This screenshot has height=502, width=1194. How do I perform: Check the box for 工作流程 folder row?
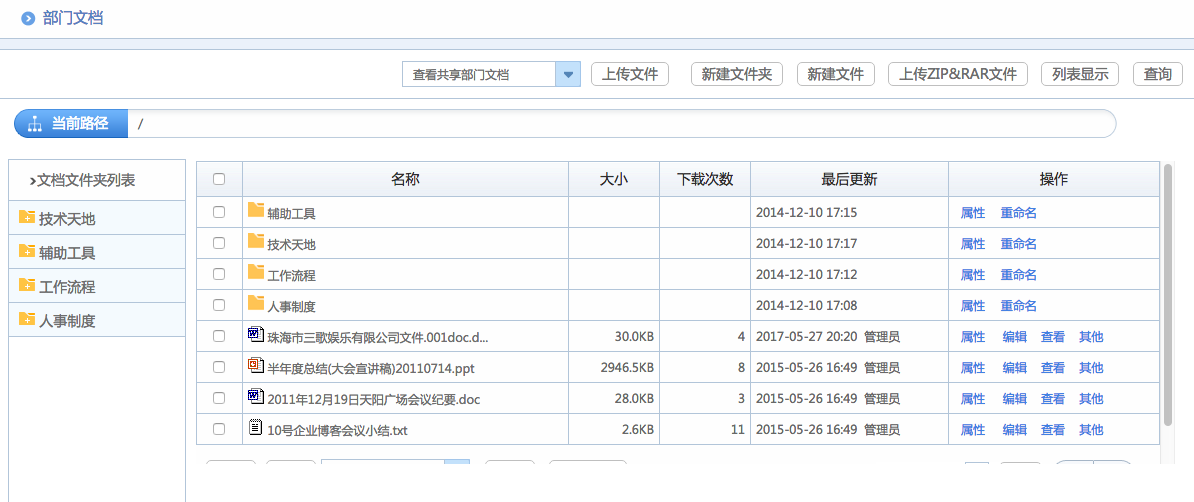pos(219,274)
